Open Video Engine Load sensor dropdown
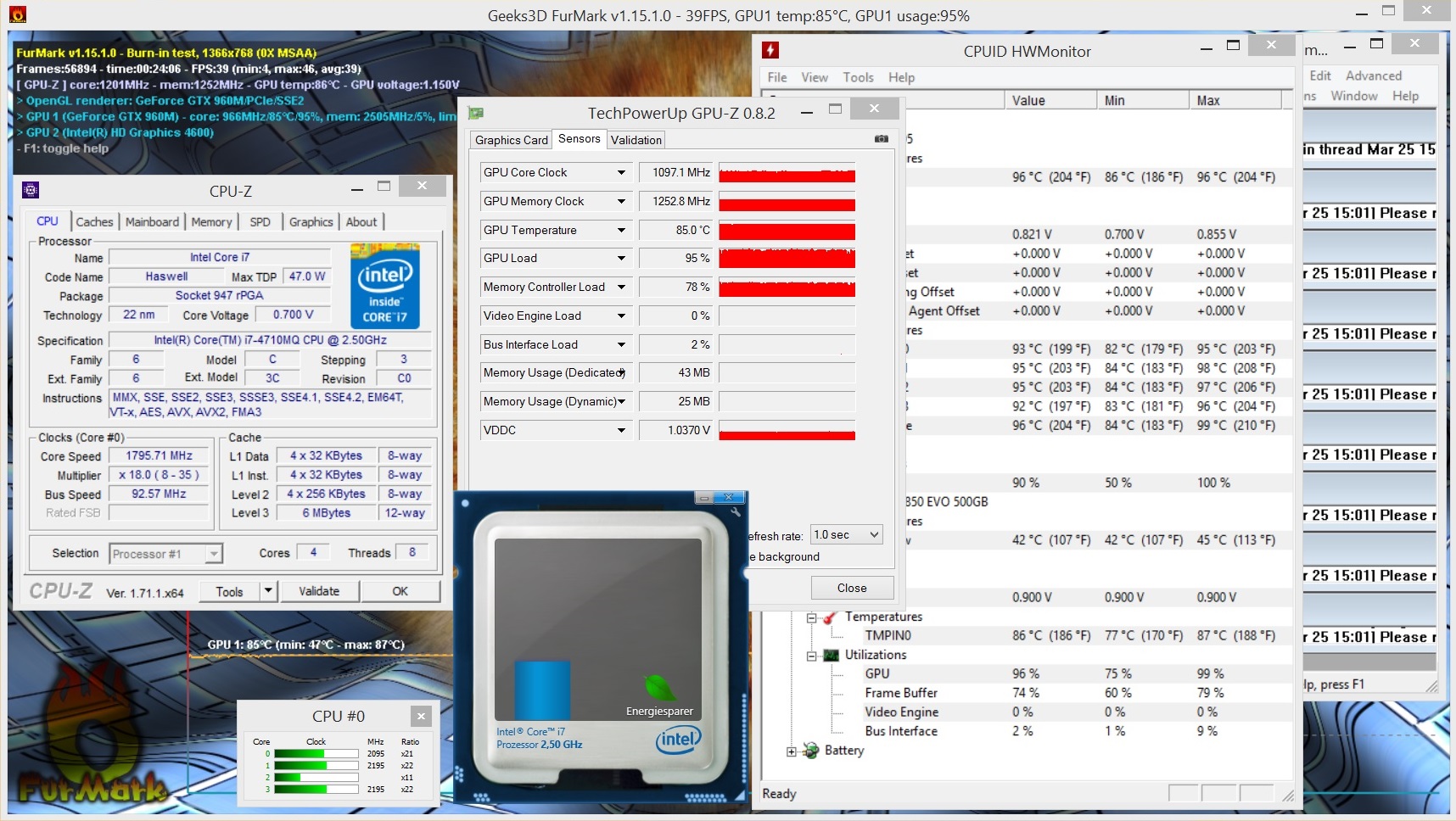 621,316
